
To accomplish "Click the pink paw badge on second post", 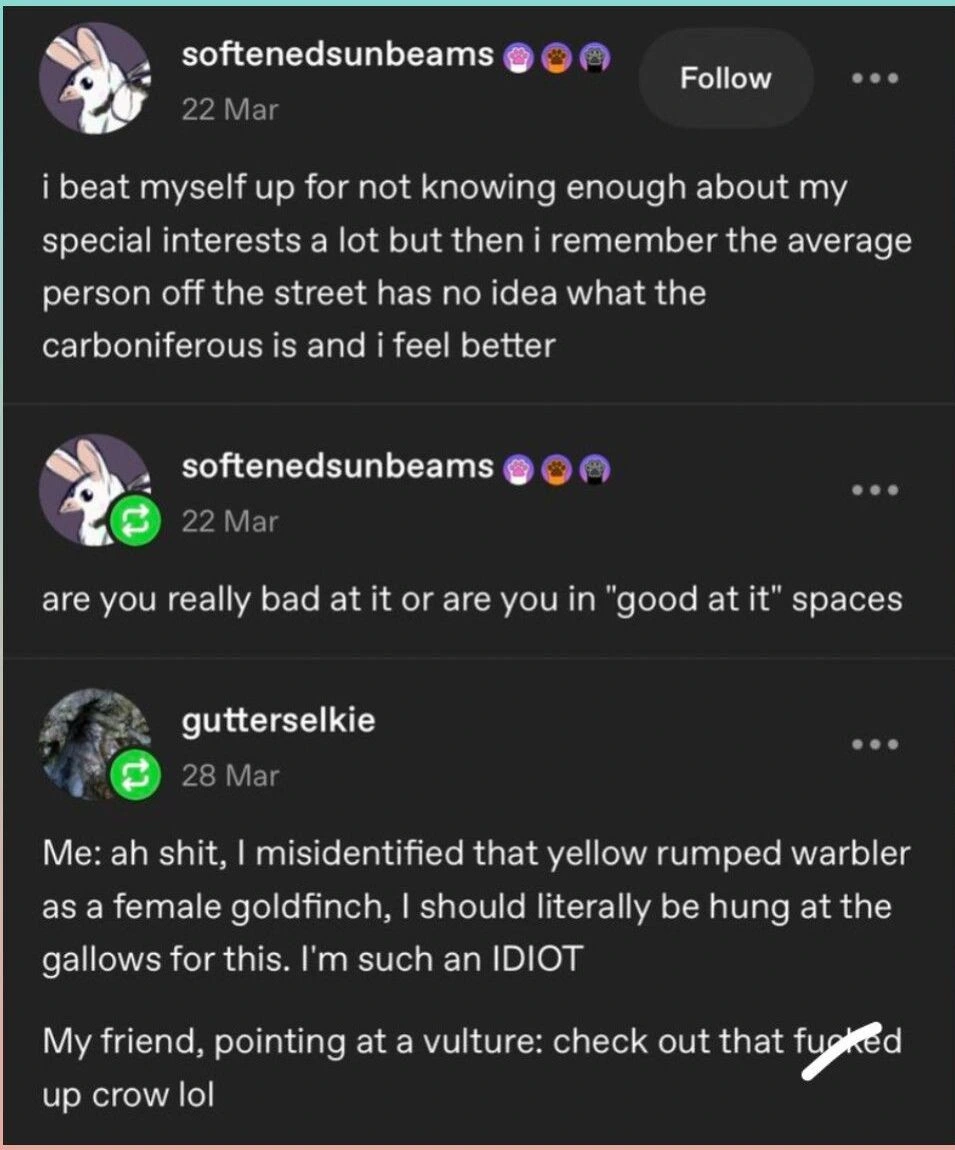I will (x=519, y=467).
